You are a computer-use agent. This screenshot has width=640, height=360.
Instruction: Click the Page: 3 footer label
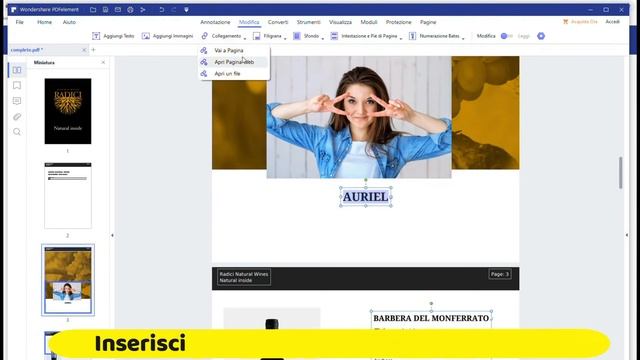[x=500, y=274]
